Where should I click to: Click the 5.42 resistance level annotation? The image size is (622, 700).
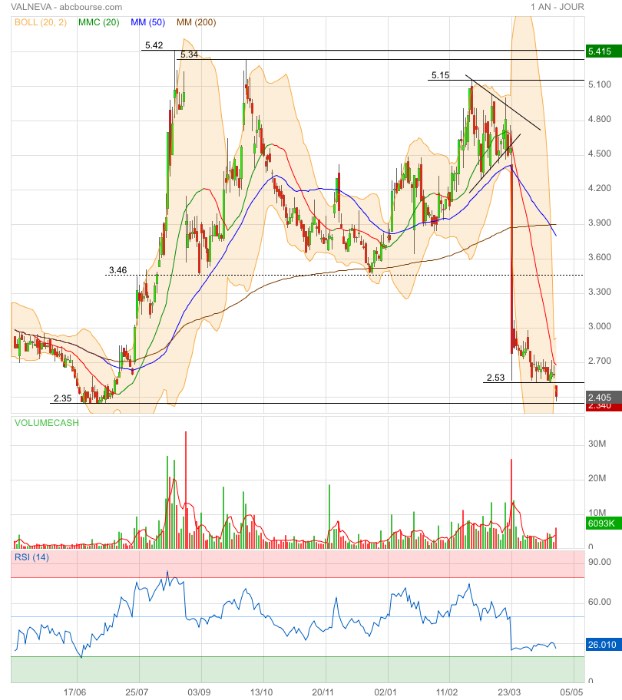click(154, 45)
